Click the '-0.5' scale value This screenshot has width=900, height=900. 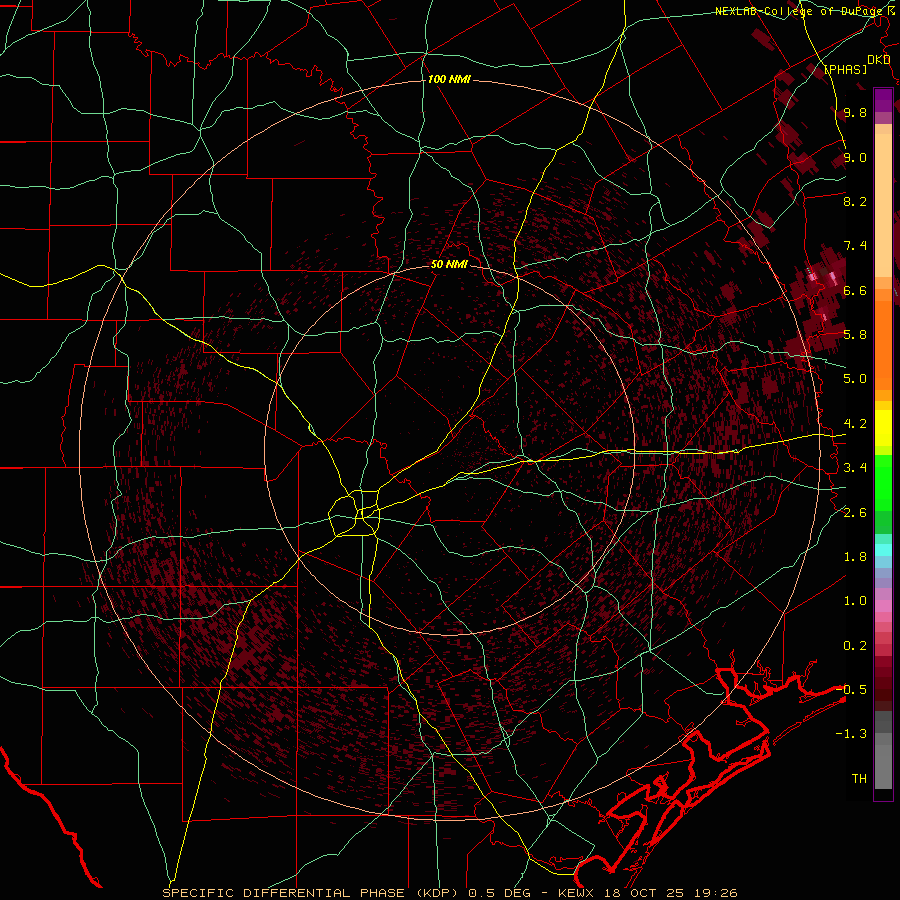[x=851, y=689]
